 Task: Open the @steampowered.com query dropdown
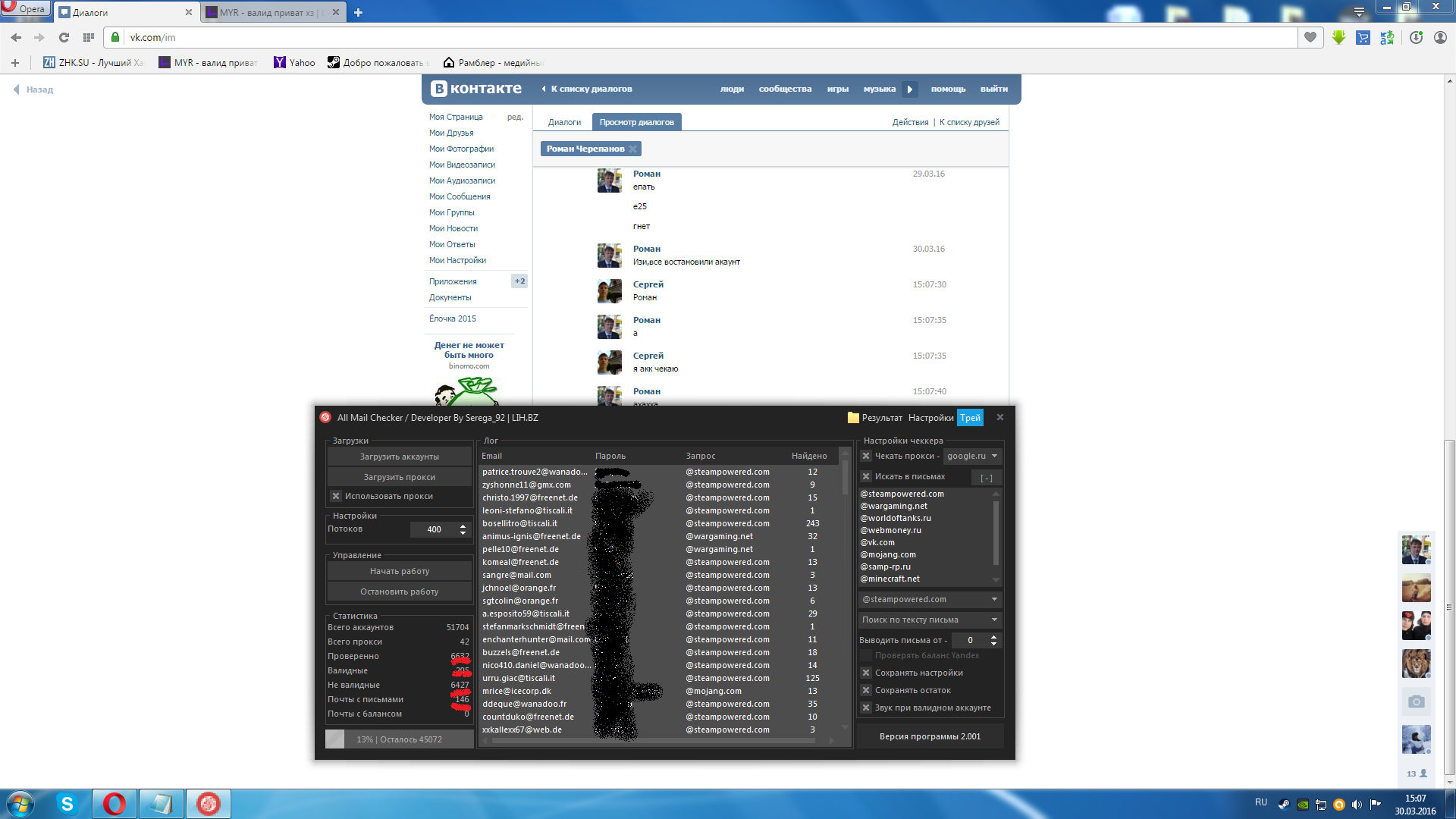930,599
